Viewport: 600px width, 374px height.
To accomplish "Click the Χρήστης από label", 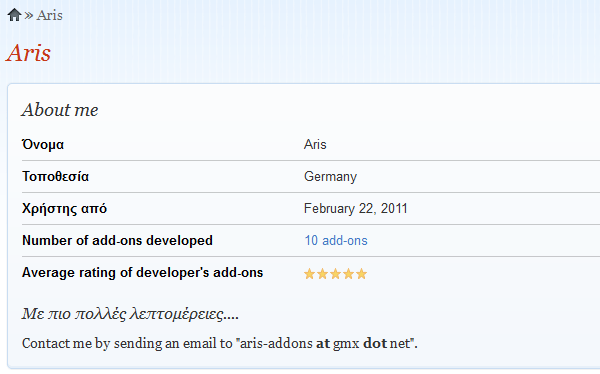I will click(64, 208).
